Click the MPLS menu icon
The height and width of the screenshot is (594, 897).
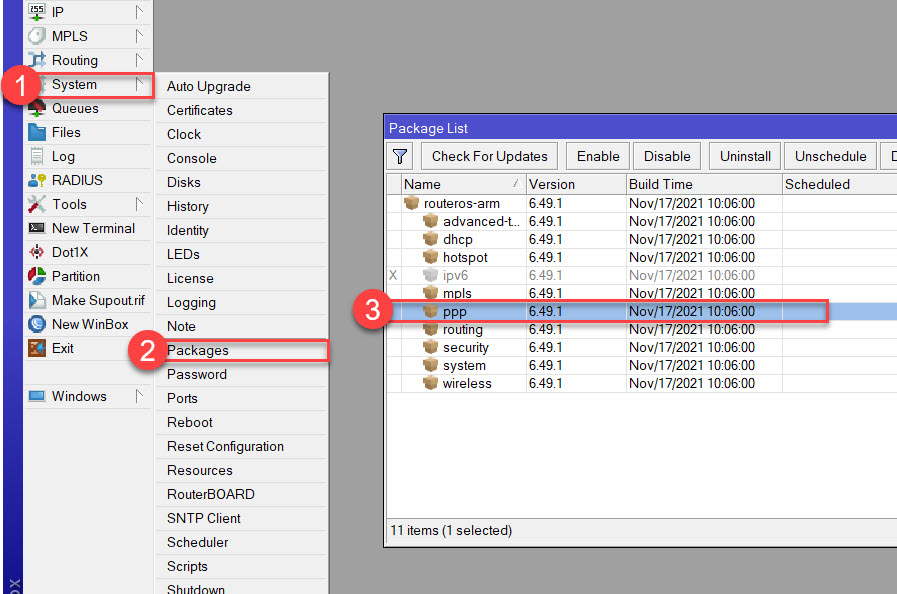[37, 35]
